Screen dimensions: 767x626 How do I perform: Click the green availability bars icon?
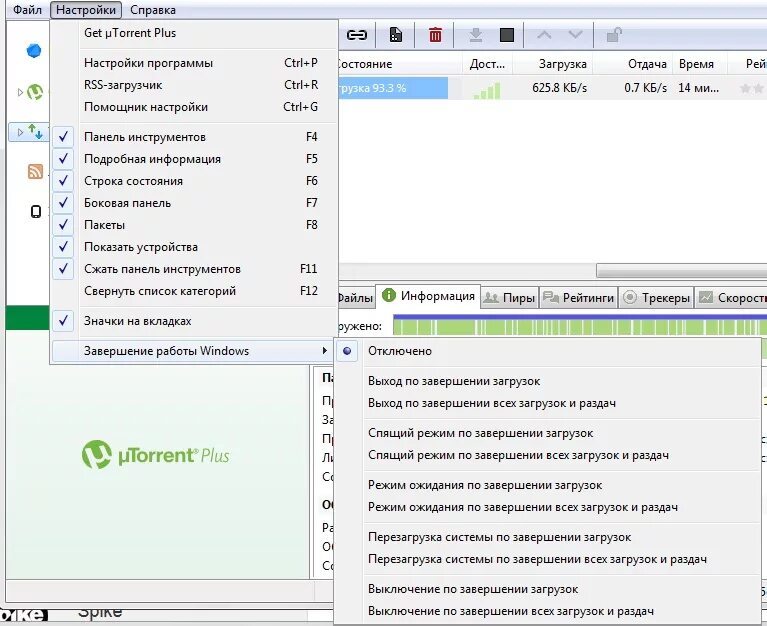pos(487,90)
